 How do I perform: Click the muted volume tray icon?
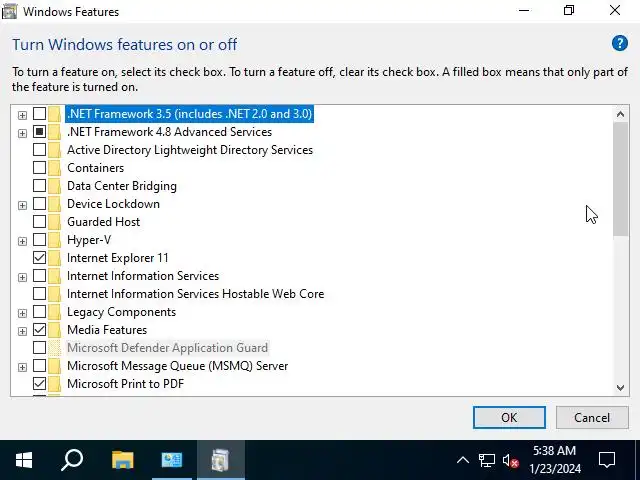coord(510,461)
